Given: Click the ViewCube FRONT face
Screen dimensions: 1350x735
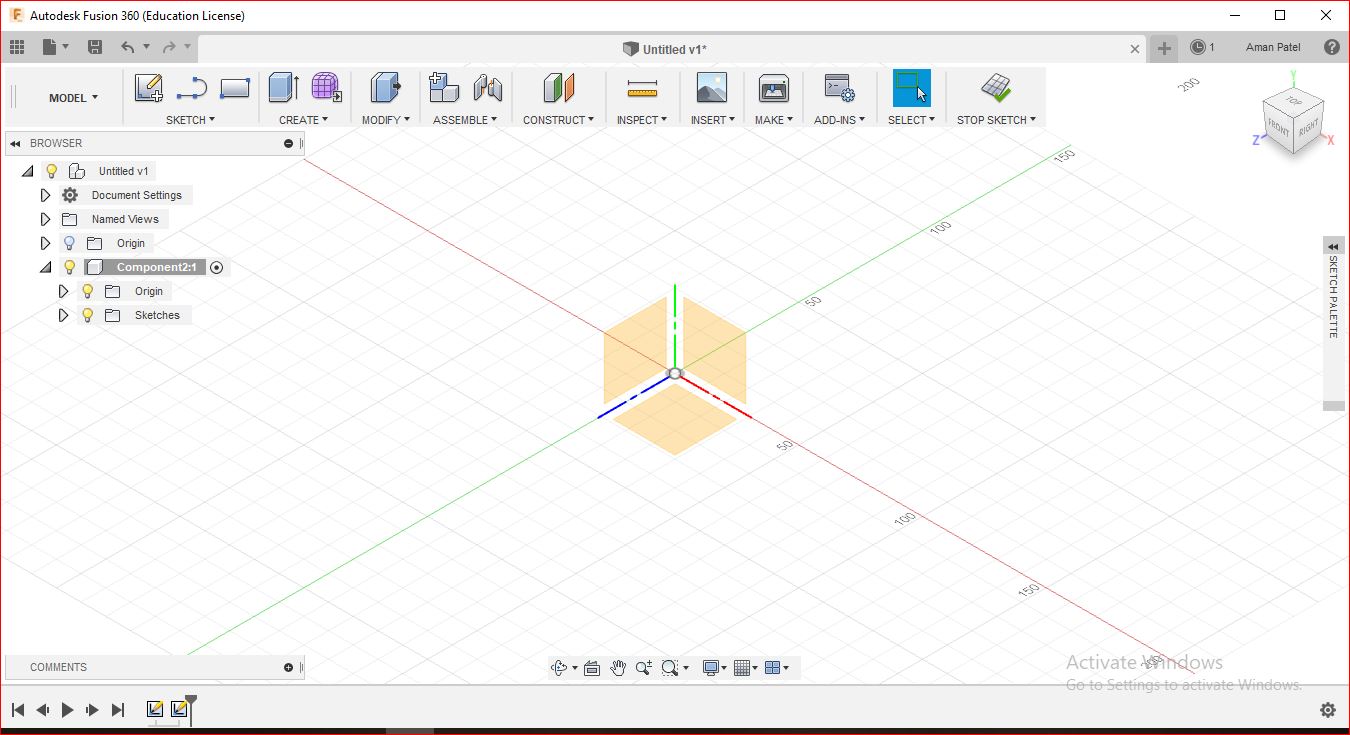Looking at the screenshot, I should point(1278,128).
